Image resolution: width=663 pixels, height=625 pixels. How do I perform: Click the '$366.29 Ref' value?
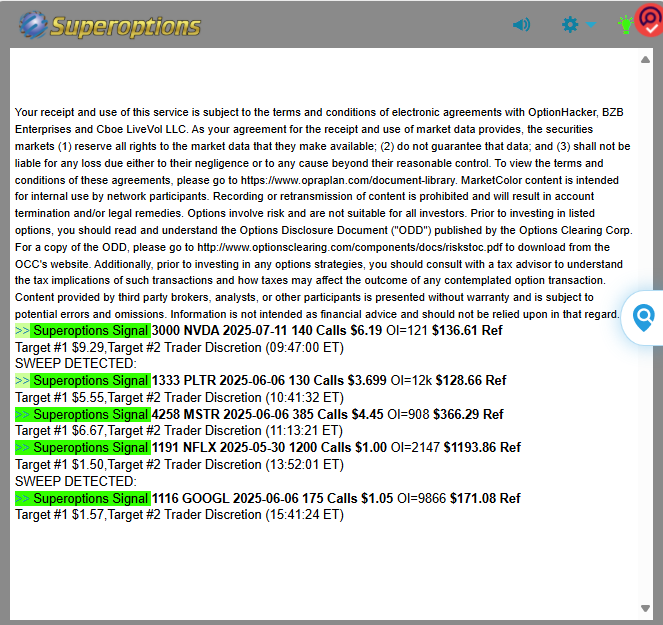click(468, 414)
